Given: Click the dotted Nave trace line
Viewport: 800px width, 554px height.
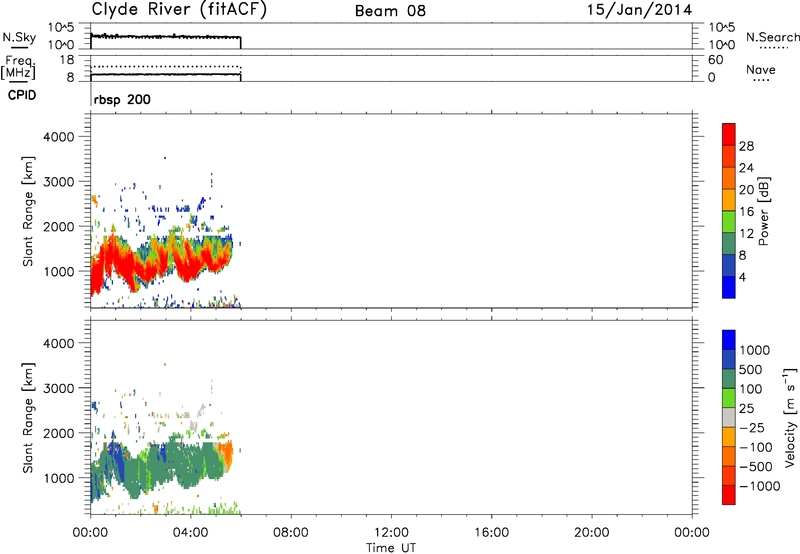Looking at the screenshot, I should [166, 67].
